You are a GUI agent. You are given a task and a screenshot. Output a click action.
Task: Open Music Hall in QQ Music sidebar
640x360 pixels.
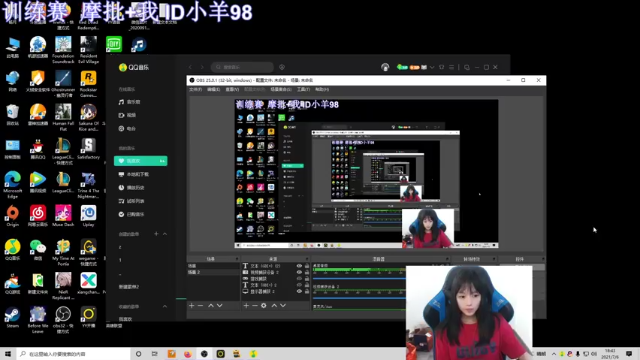click(x=129, y=102)
